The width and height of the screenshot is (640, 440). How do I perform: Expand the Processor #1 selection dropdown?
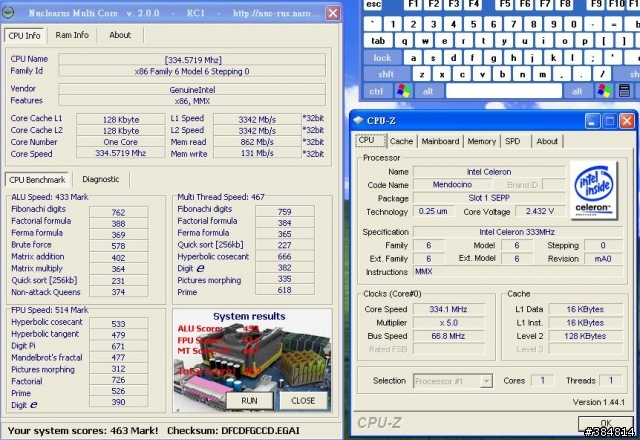(486, 381)
